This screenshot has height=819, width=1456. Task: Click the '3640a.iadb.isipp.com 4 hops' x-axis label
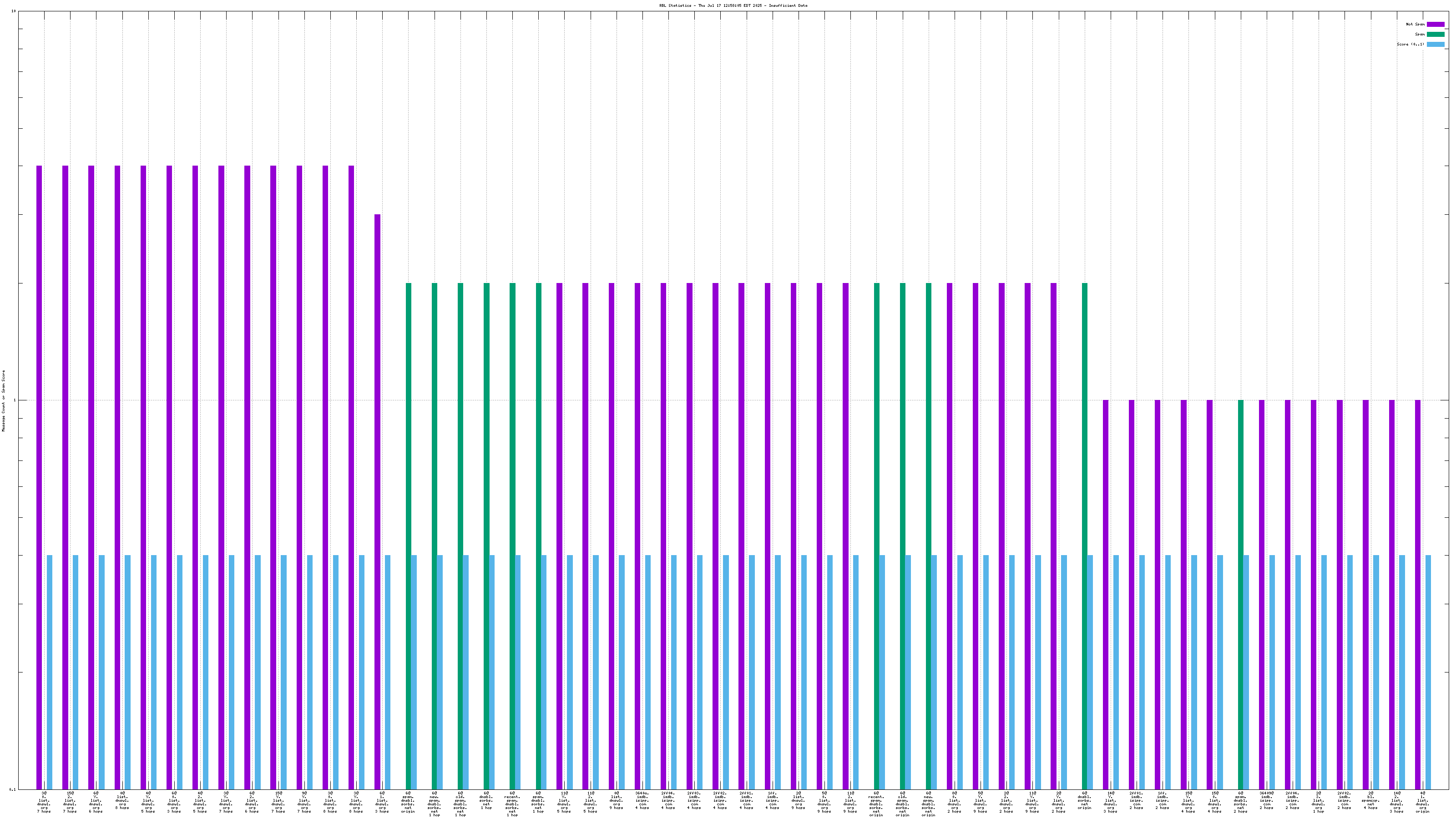(x=642, y=800)
